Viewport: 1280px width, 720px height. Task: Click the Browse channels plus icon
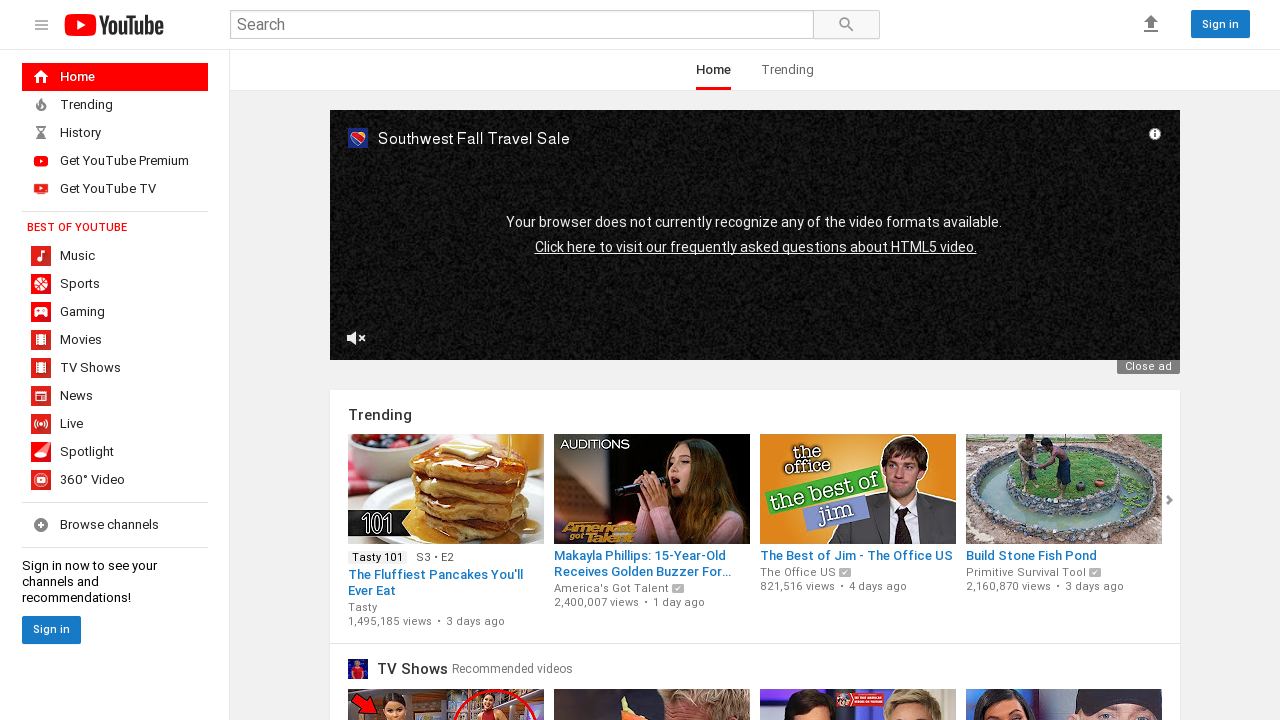pos(41,525)
